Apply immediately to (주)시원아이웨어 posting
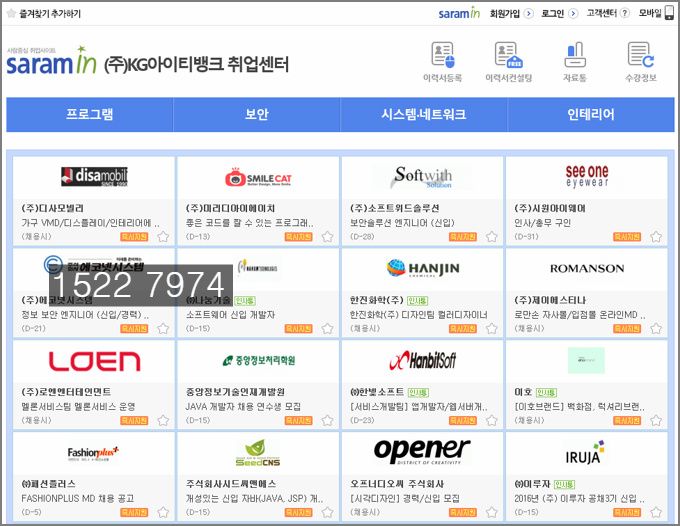Viewport: 680px width, 526px height. click(x=627, y=237)
